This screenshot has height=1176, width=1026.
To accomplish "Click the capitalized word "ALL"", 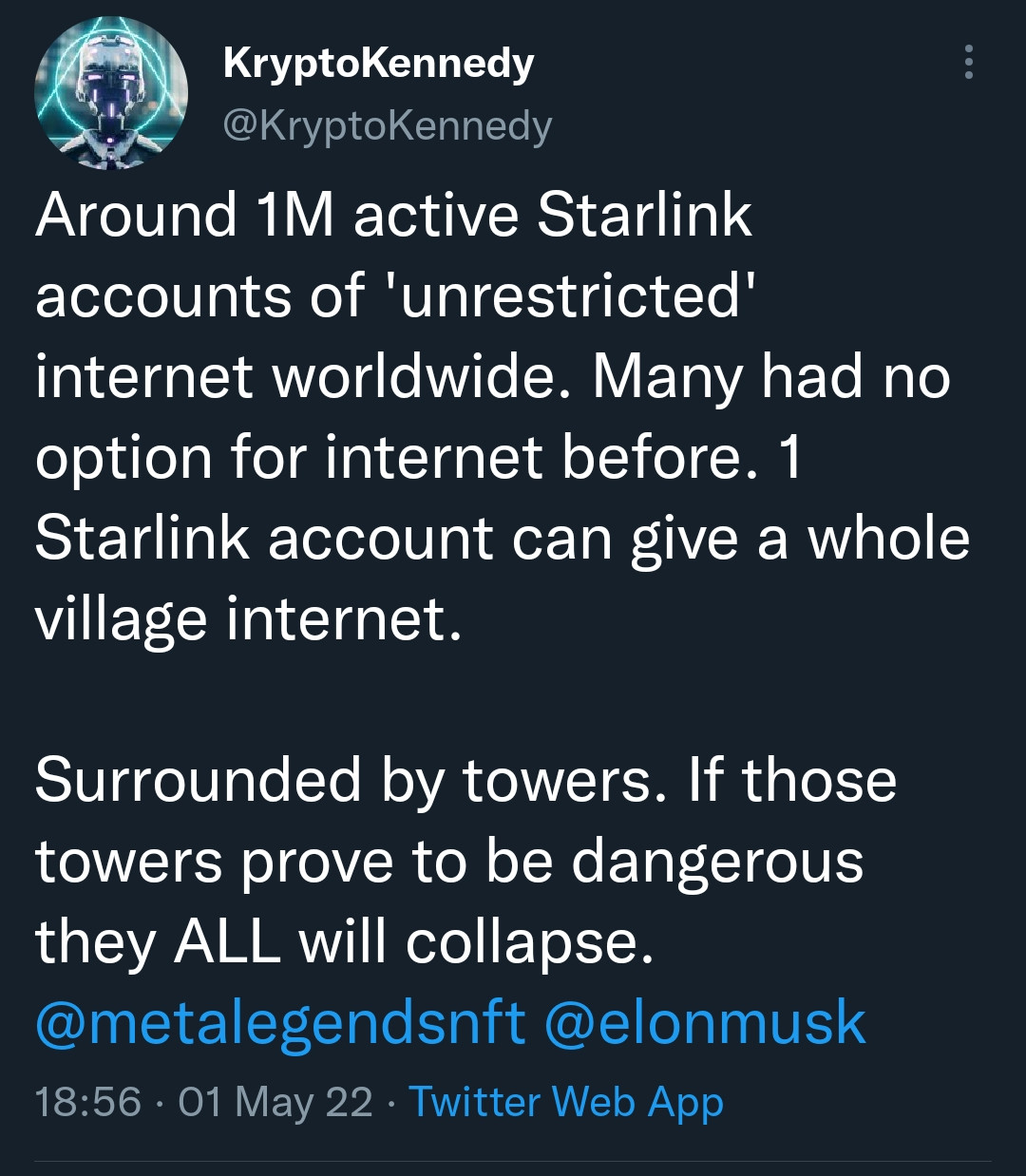I will (x=227, y=943).
